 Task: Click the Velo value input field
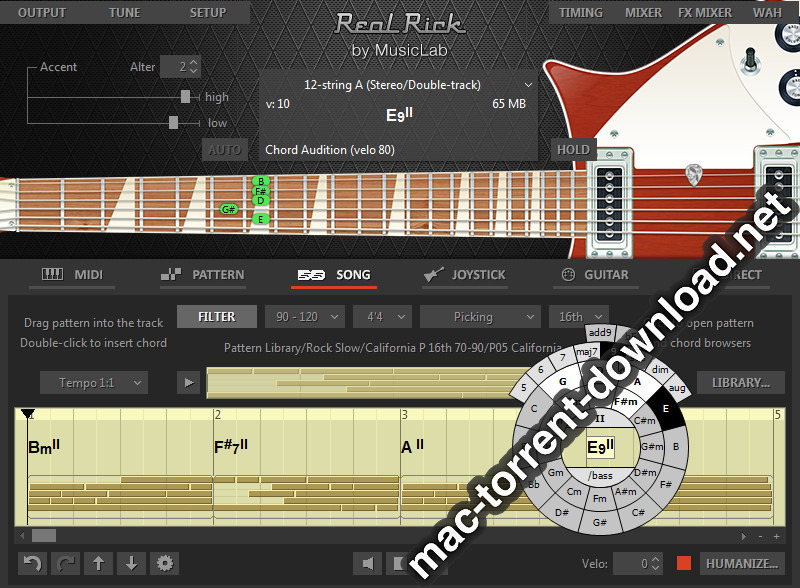pos(637,563)
